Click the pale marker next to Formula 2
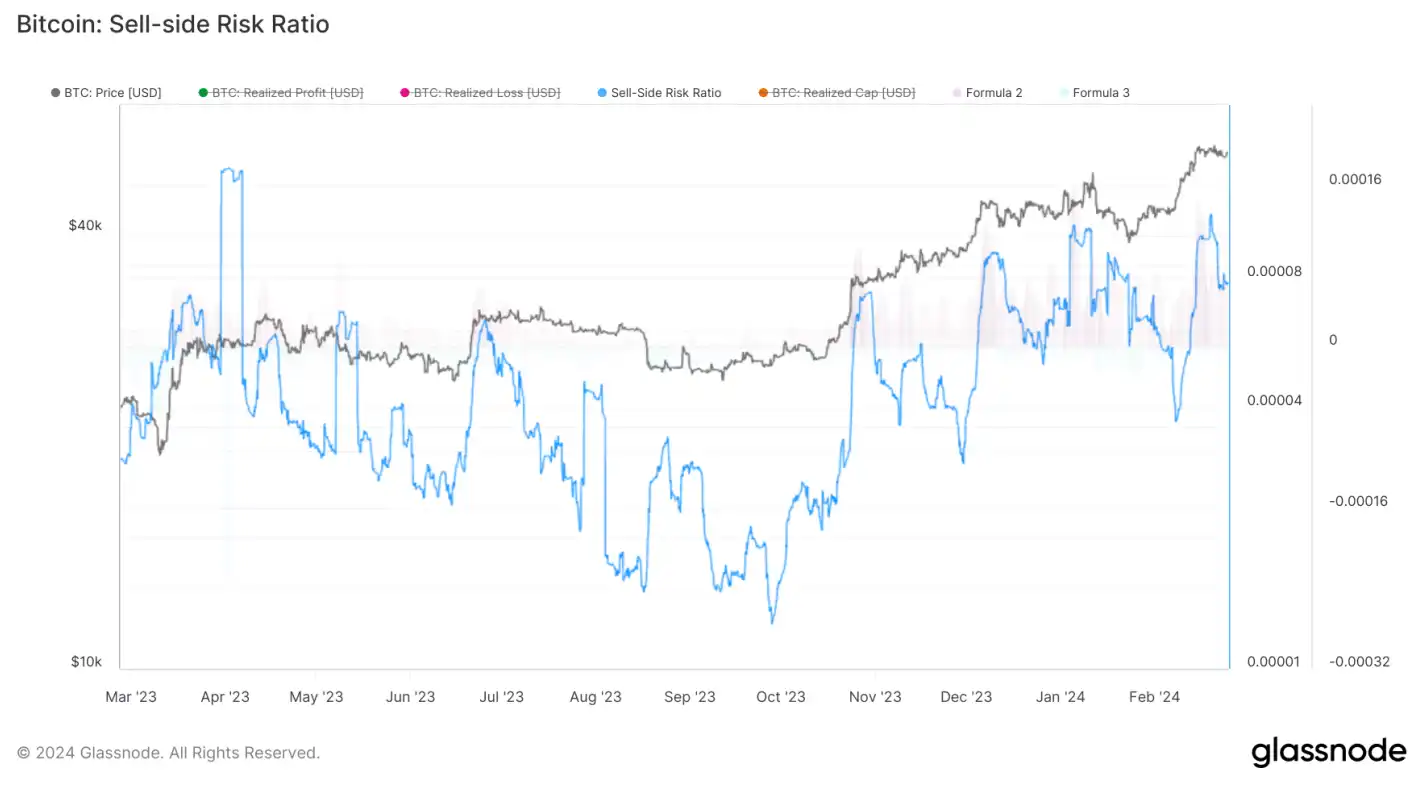Screen dimensions: 1420x790 point(957,93)
